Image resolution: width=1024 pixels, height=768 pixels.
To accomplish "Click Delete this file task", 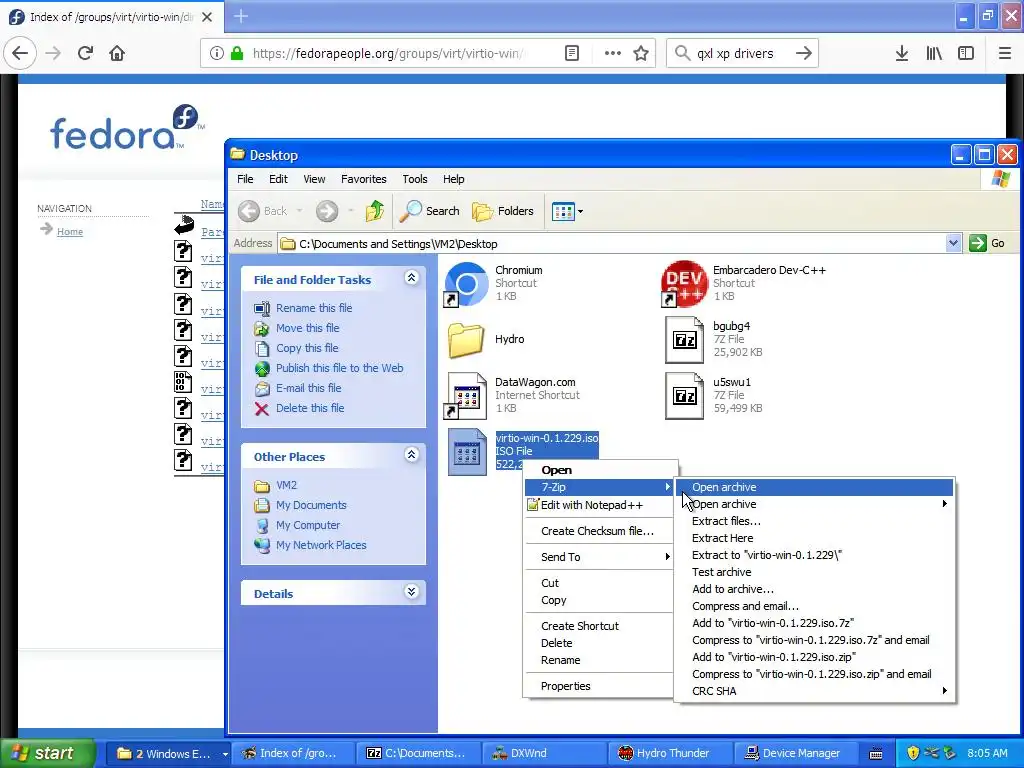I will tap(310, 408).
